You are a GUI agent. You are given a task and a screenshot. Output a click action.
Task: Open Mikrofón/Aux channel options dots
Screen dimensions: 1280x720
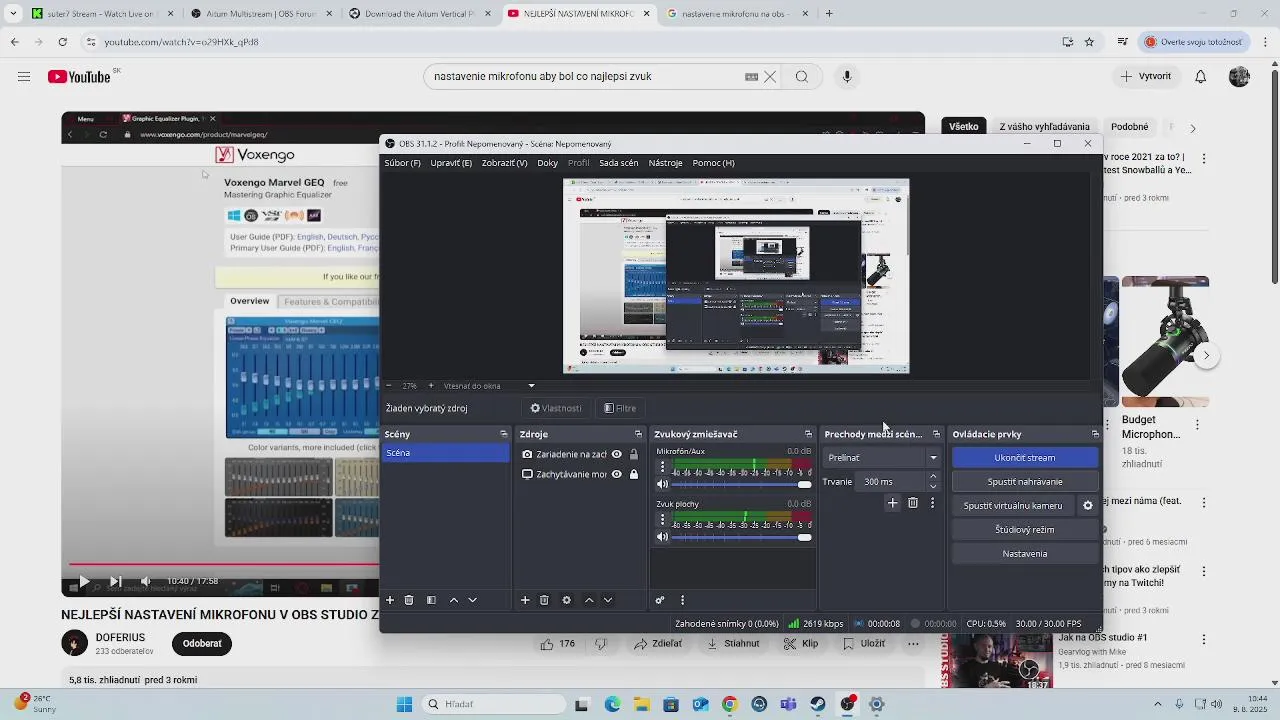click(x=662, y=467)
